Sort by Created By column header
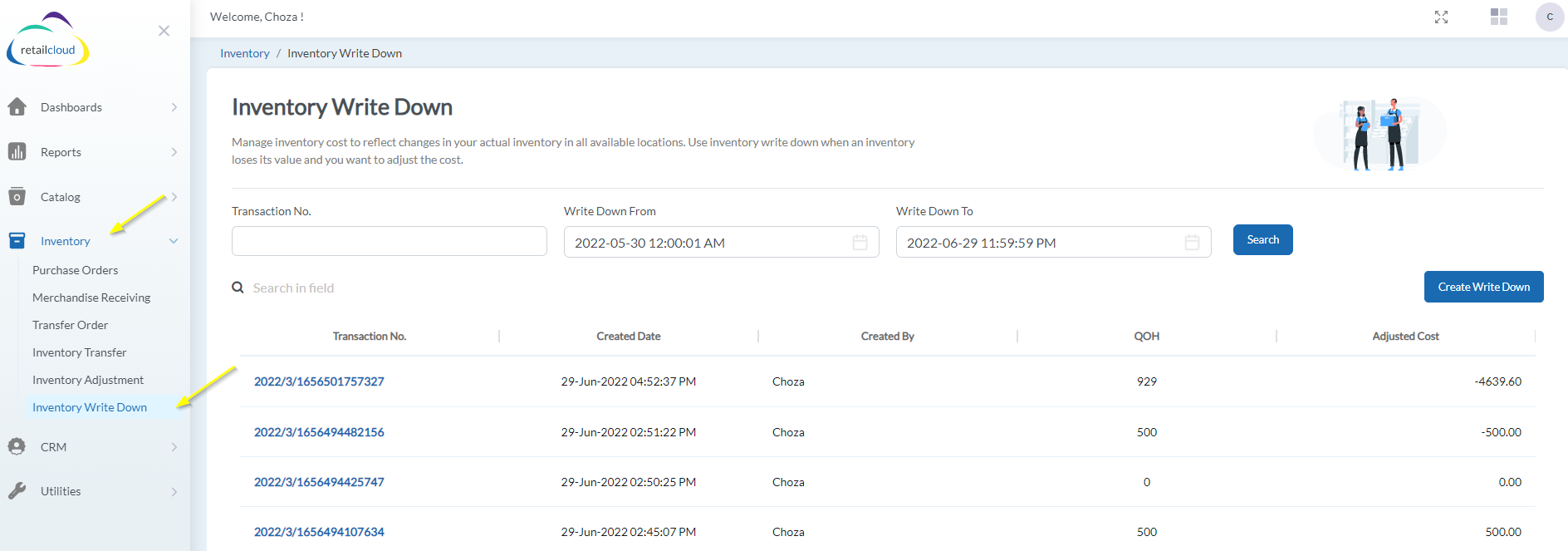This screenshot has height=551, width=1568. pos(887,336)
